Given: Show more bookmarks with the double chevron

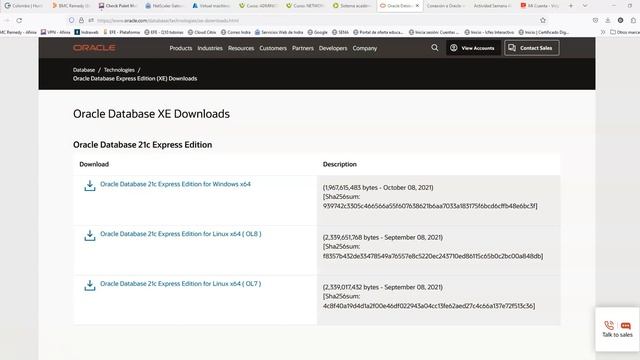Looking at the screenshot, I should (x=603, y=32).
